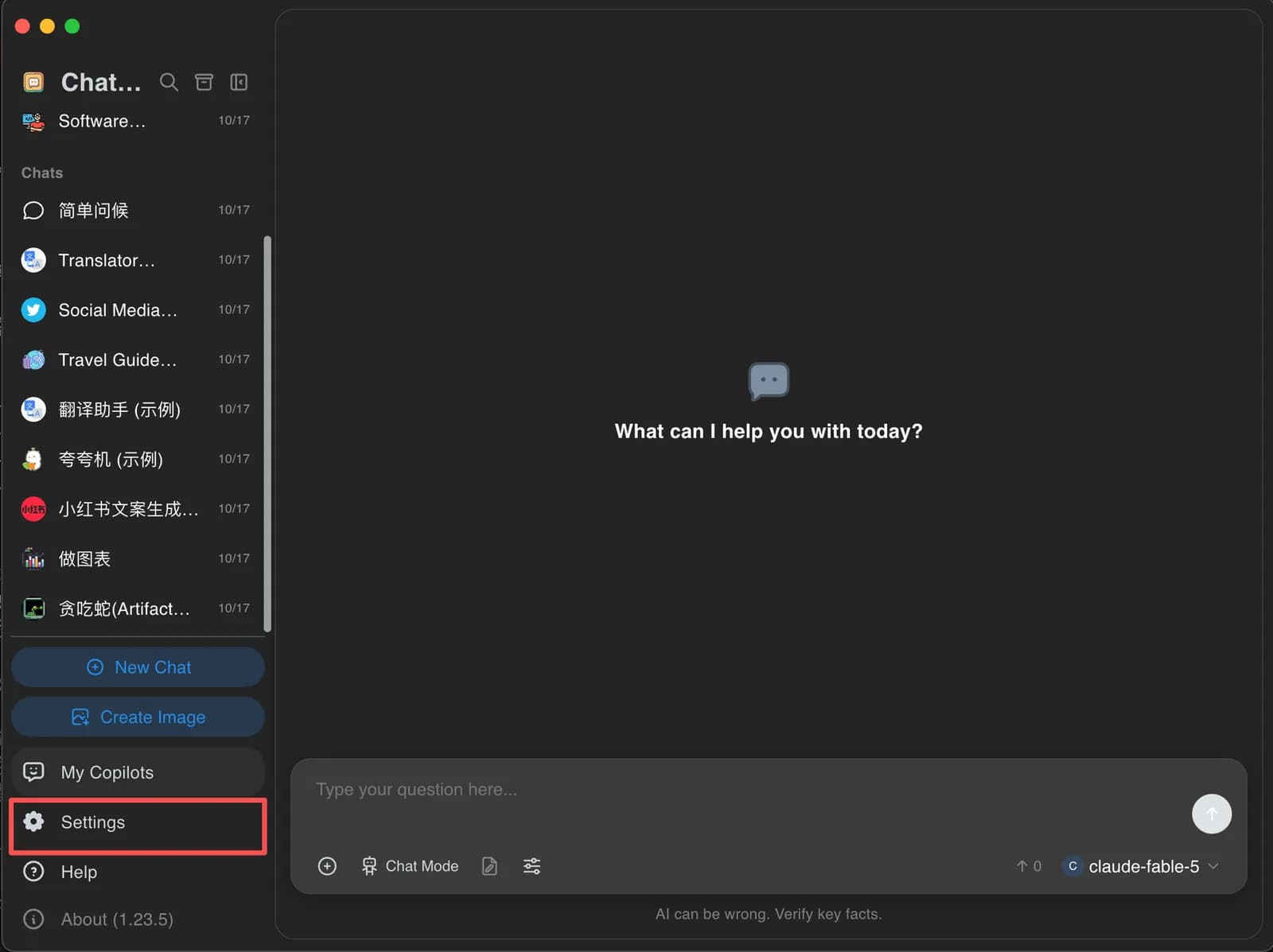Start a New Chat
This screenshot has width=1273, height=952.
pyautogui.click(x=138, y=667)
